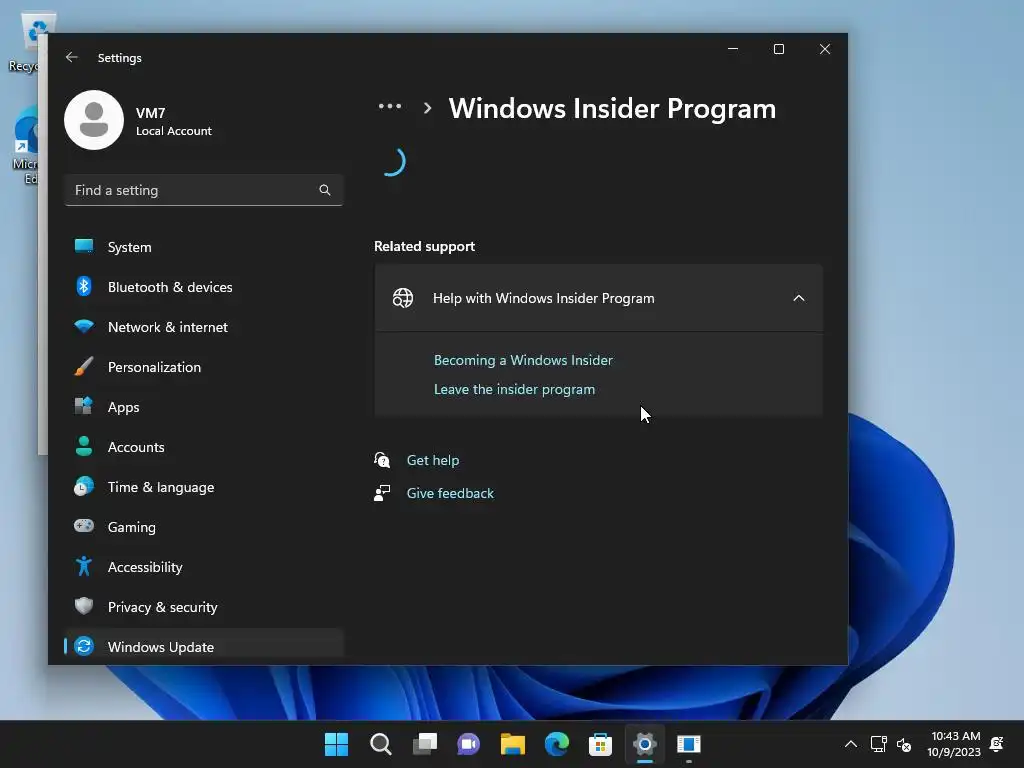Open System settings category

click(204, 247)
